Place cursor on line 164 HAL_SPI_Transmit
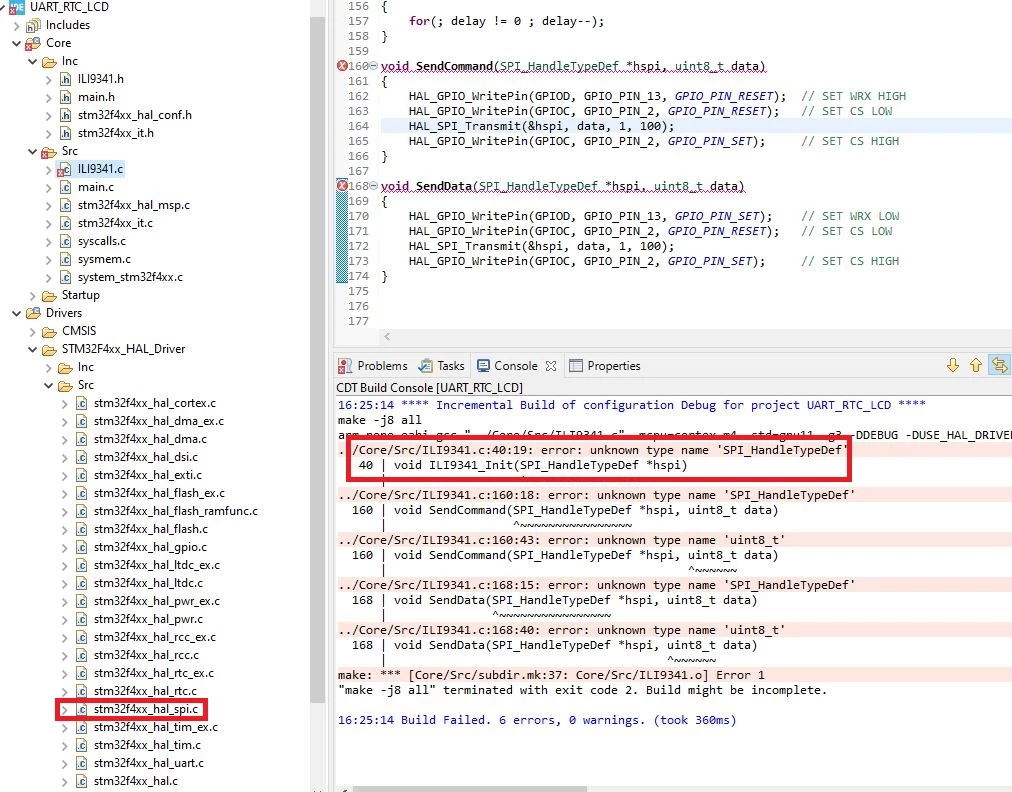Screen dimensions: 1012x792 point(541,127)
